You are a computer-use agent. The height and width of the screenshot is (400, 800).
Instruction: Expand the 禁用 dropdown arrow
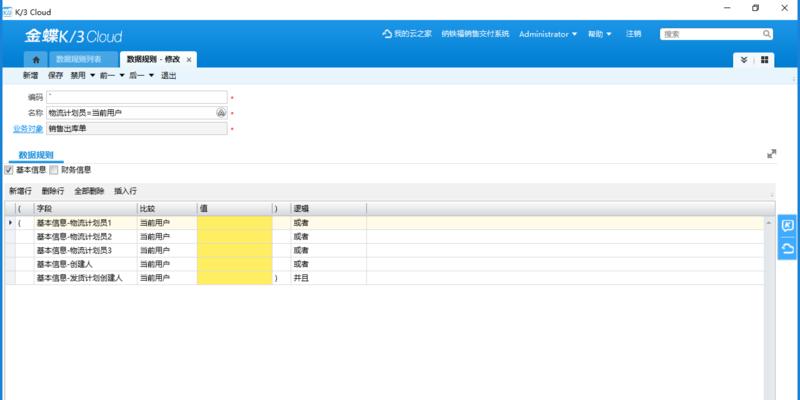pyautogui.click(x=92, y=76)
